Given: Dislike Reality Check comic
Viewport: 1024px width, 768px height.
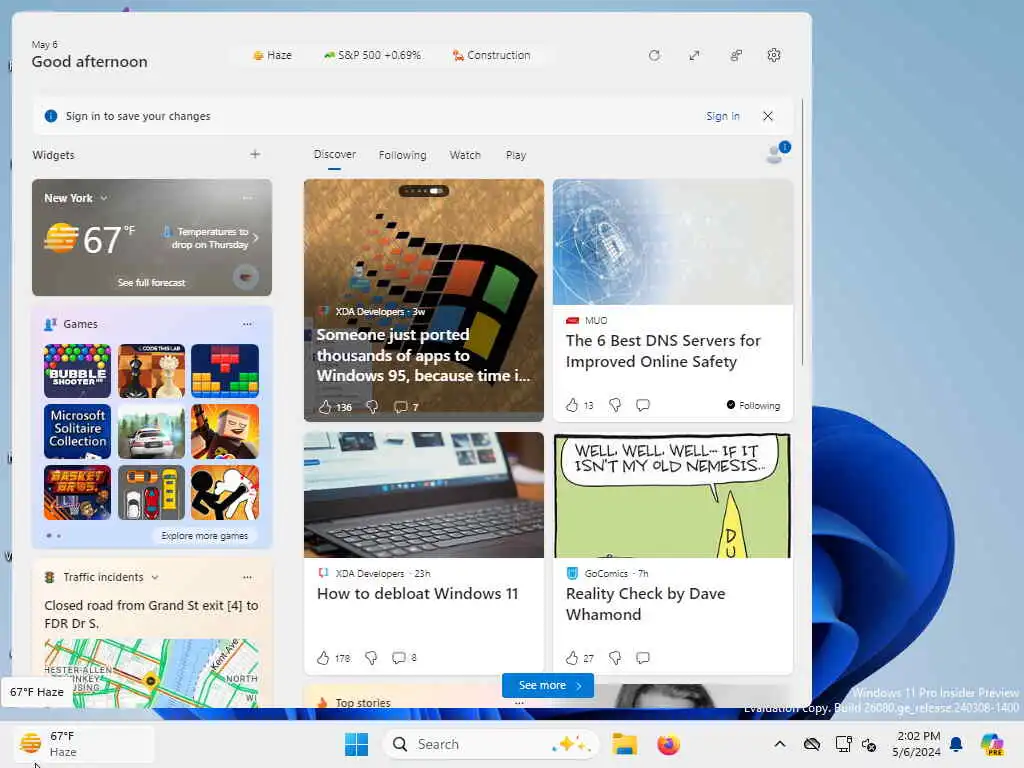Looking at the screenshot, I should (x=615, y=658).
